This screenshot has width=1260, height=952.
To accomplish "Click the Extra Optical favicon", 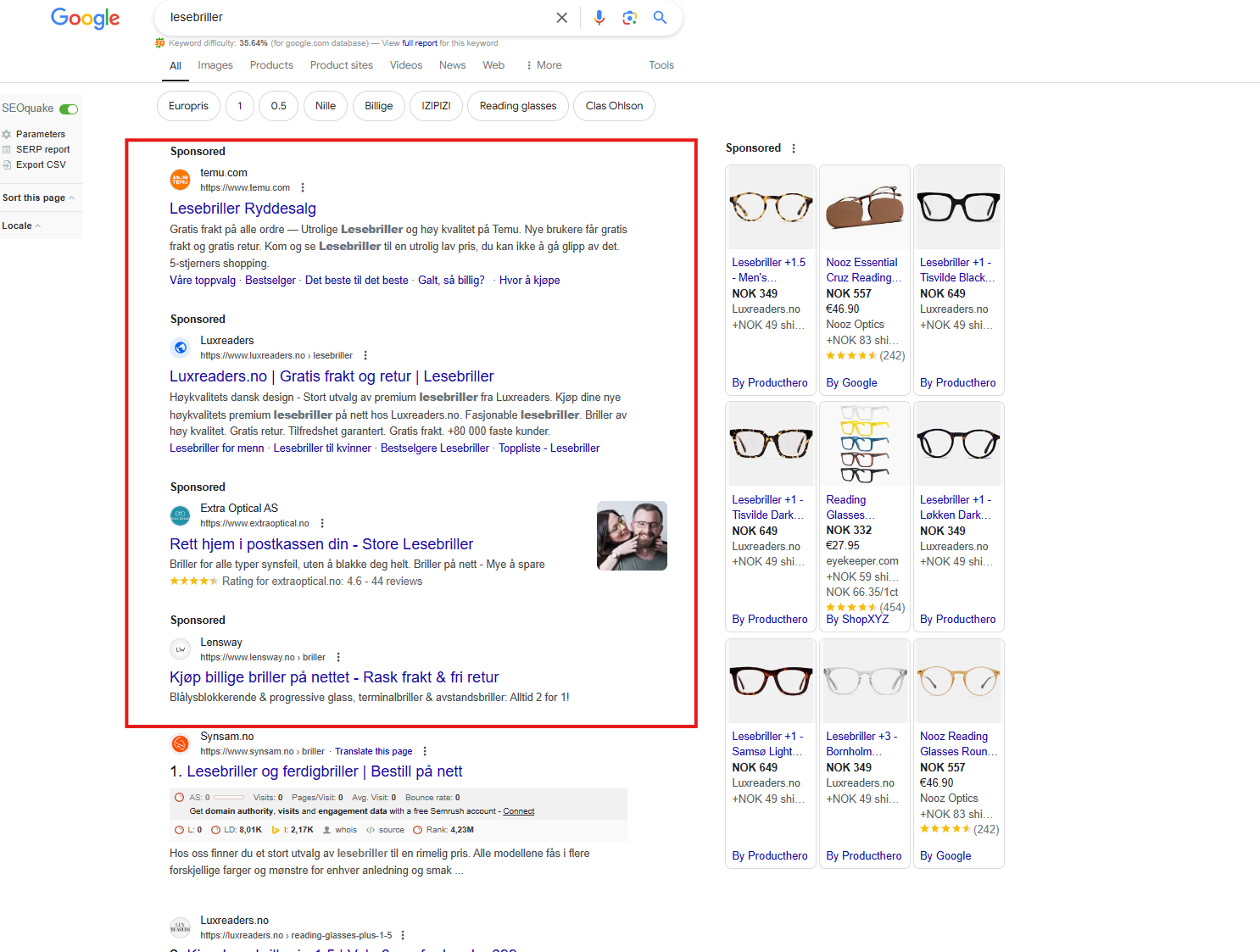I will pyautogui.click(x=181, y=515).
